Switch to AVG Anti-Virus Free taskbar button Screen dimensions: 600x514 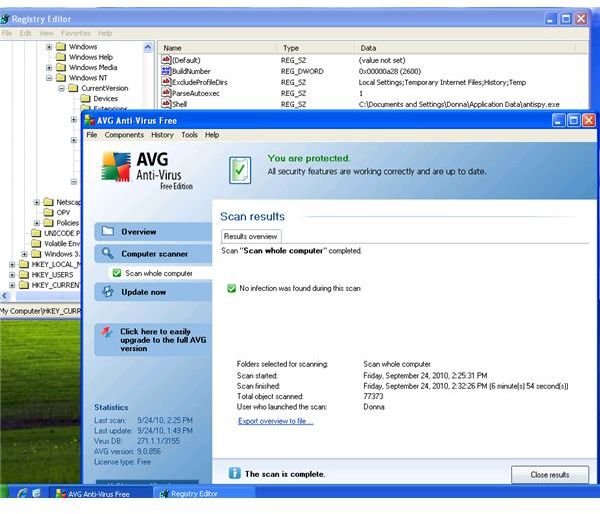click(x=101, y=494)
